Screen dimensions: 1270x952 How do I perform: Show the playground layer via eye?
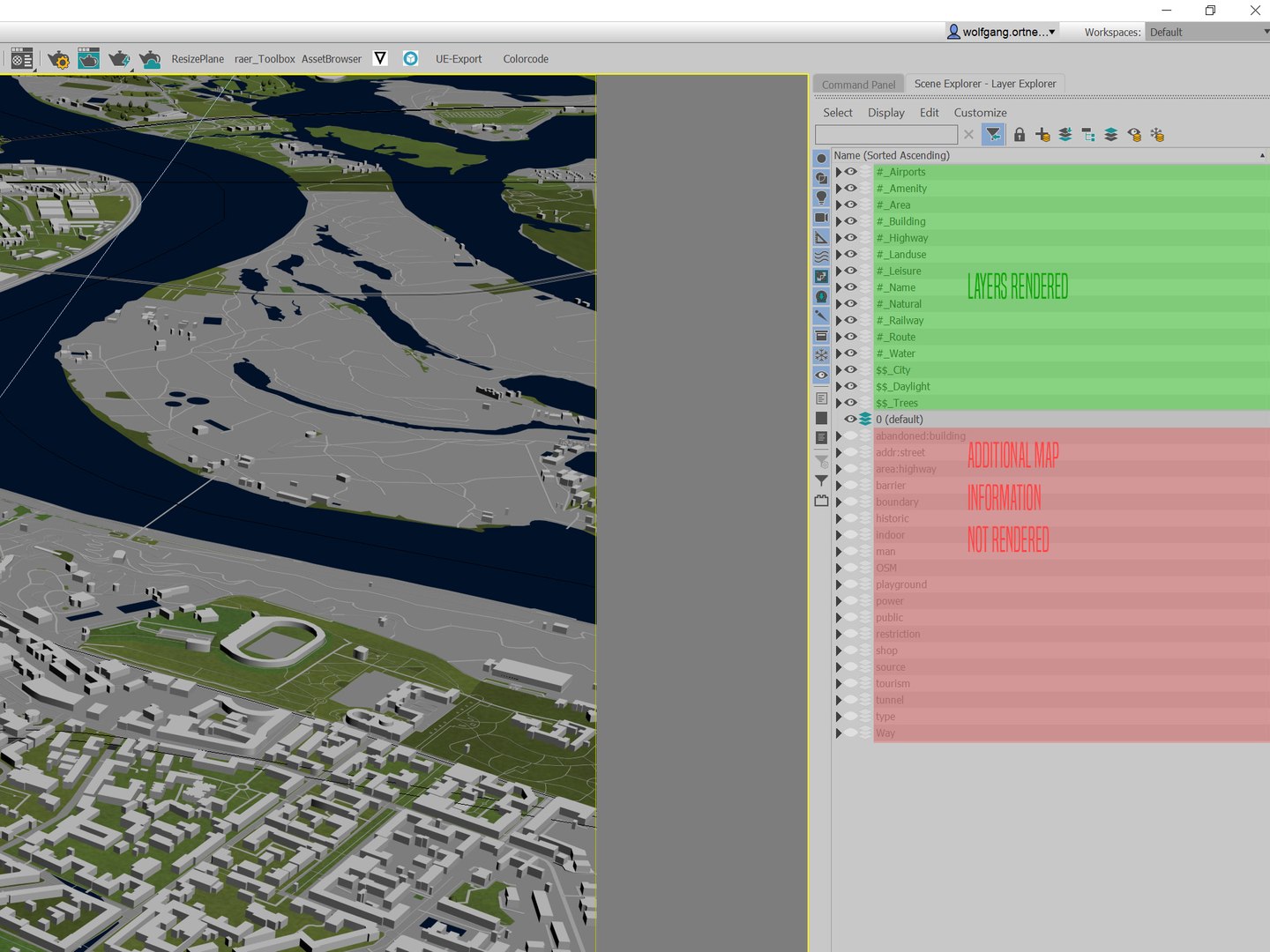851,584
